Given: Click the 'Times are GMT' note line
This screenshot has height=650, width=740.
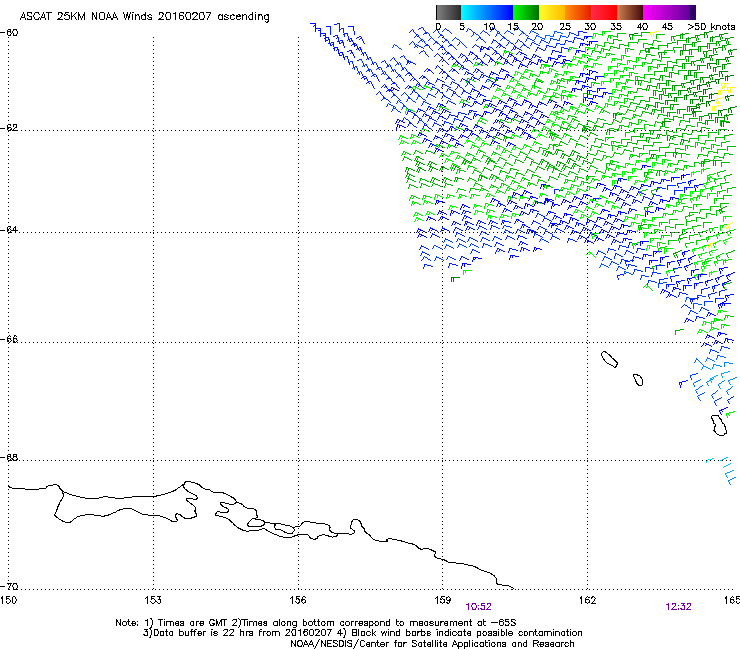Looking at the screenshot, I should tap(316, 623).
